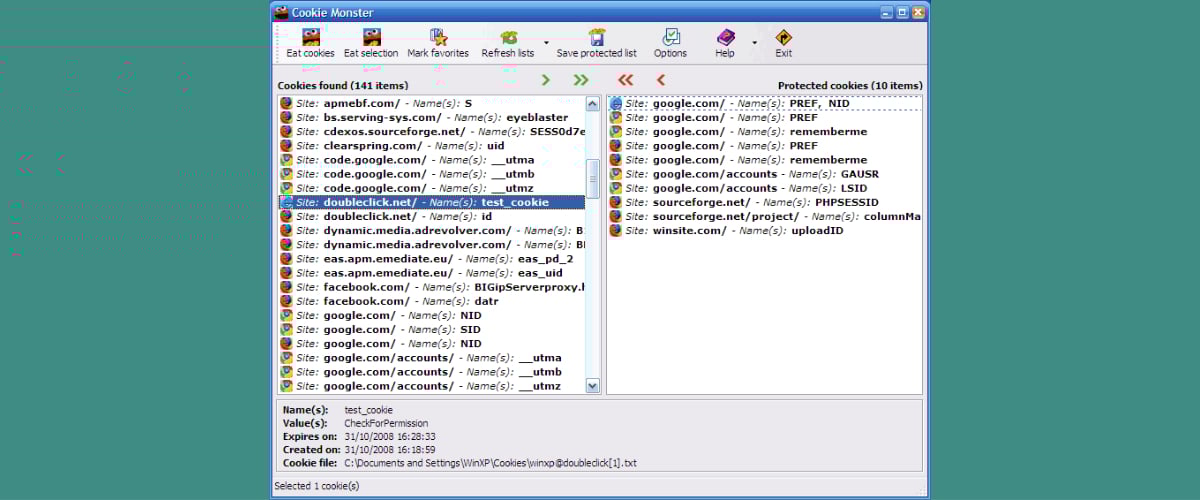Click the Refresh lists toolbar icon

click(x=508, y=38)
